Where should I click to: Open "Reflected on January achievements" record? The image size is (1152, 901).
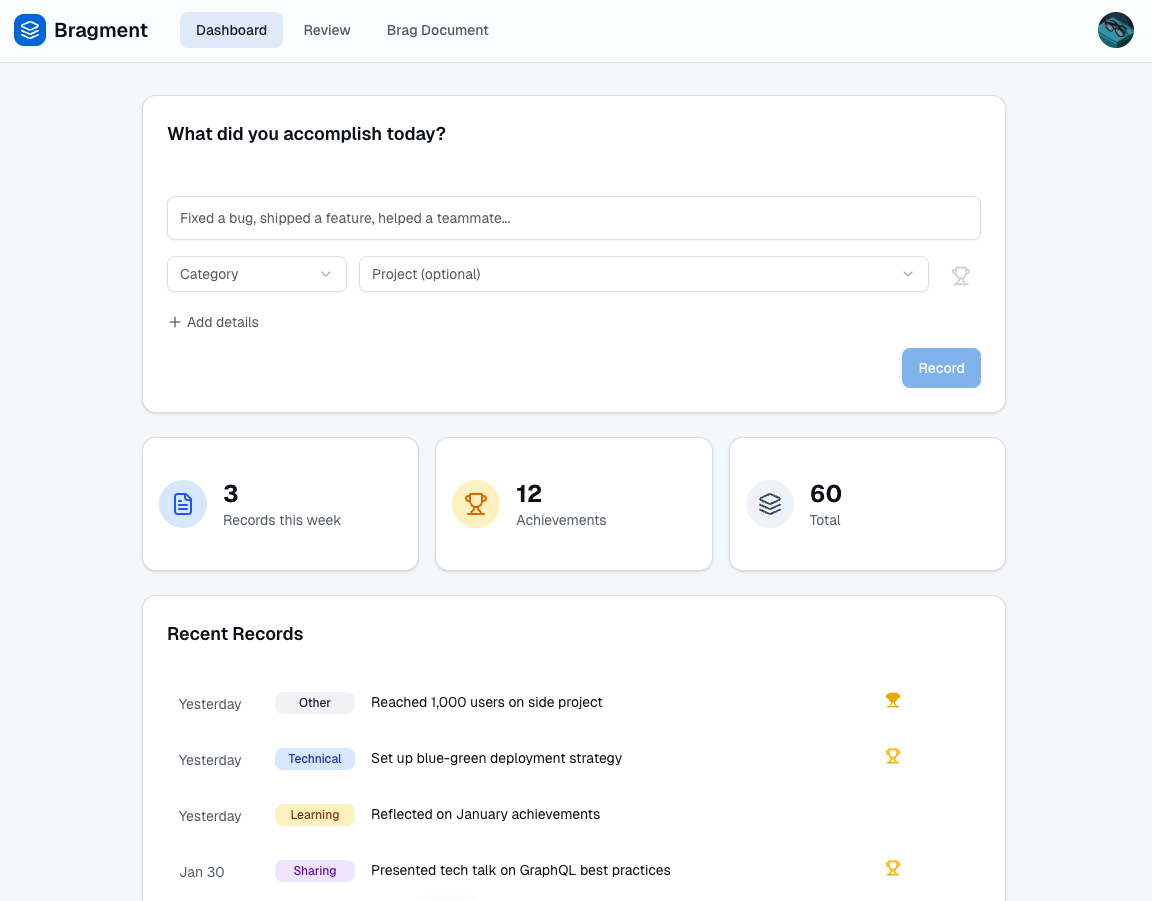pyautogui.click(x=485, y=814)
